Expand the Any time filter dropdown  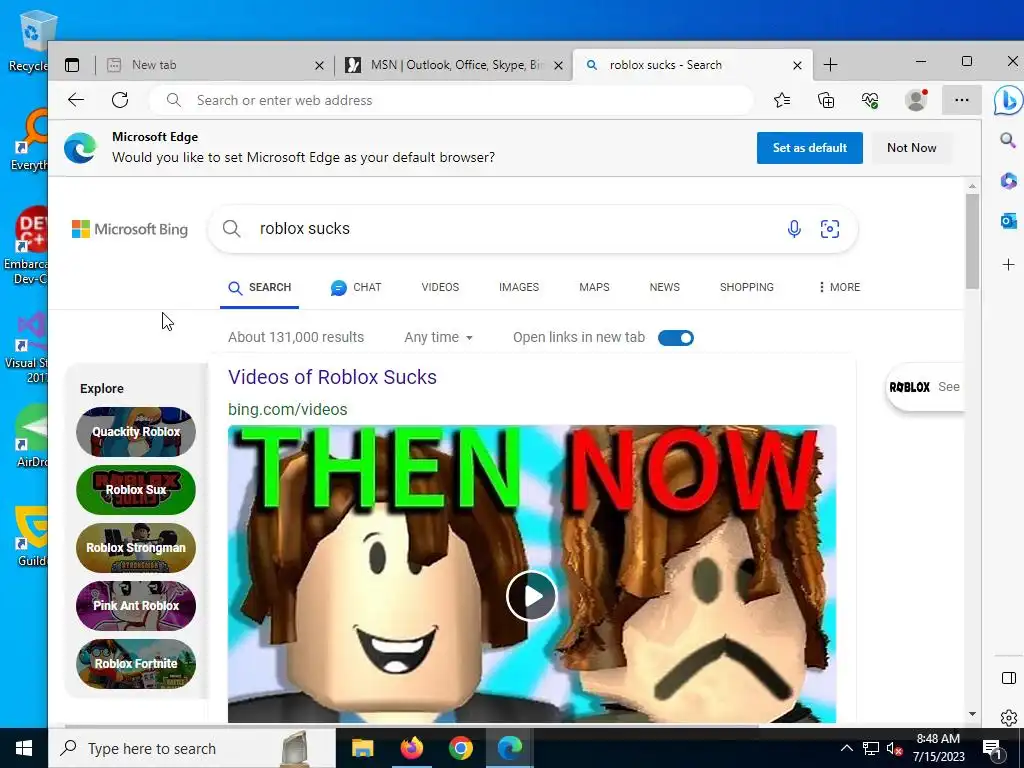pos(438,337)
